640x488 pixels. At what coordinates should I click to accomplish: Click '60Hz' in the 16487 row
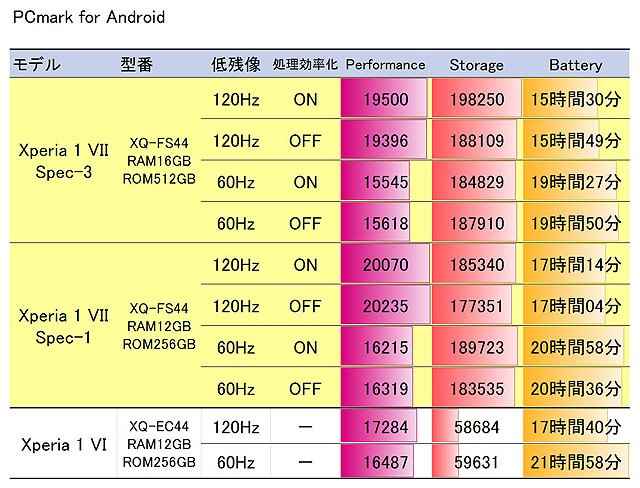click(236, 463)
